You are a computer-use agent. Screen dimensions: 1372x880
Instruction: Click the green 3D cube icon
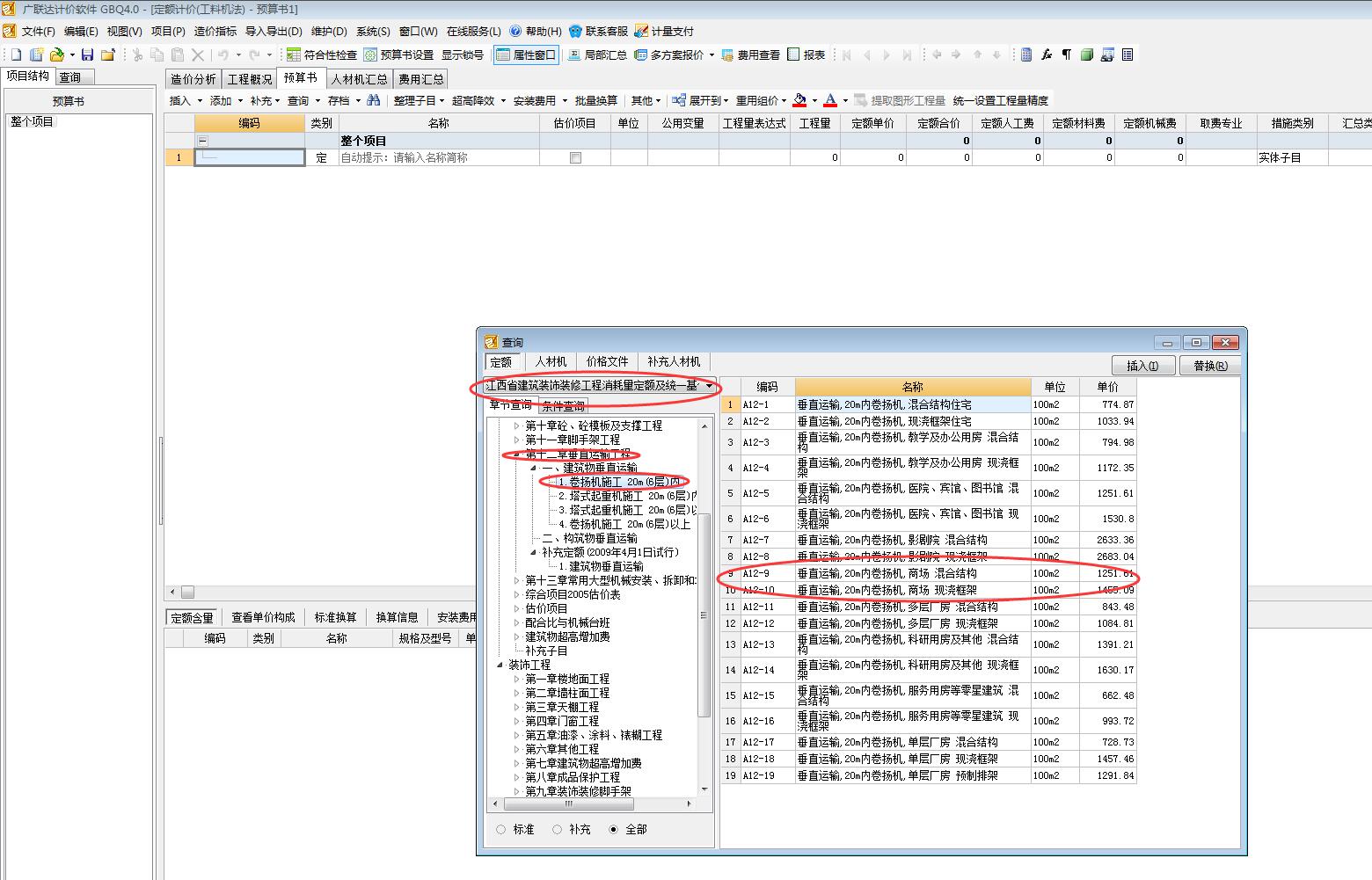1087,55
